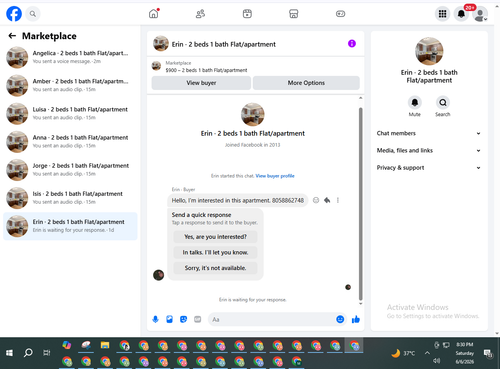500x369 pixels.
Task: Select the Erin conversation in the list
Action: 70,226
